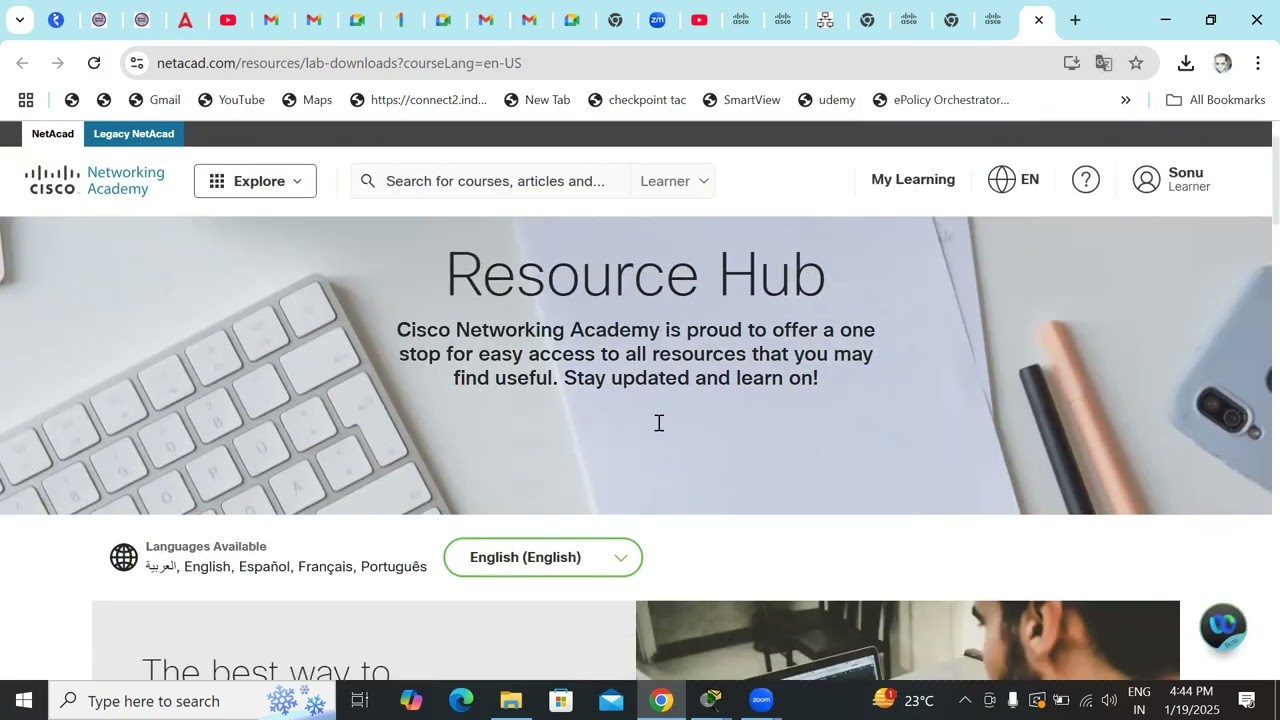Show more hidden bookmarks chevron
The height and width of the screenshot is (720, 1280).
pyautogui.click(x=1125, y=100)
